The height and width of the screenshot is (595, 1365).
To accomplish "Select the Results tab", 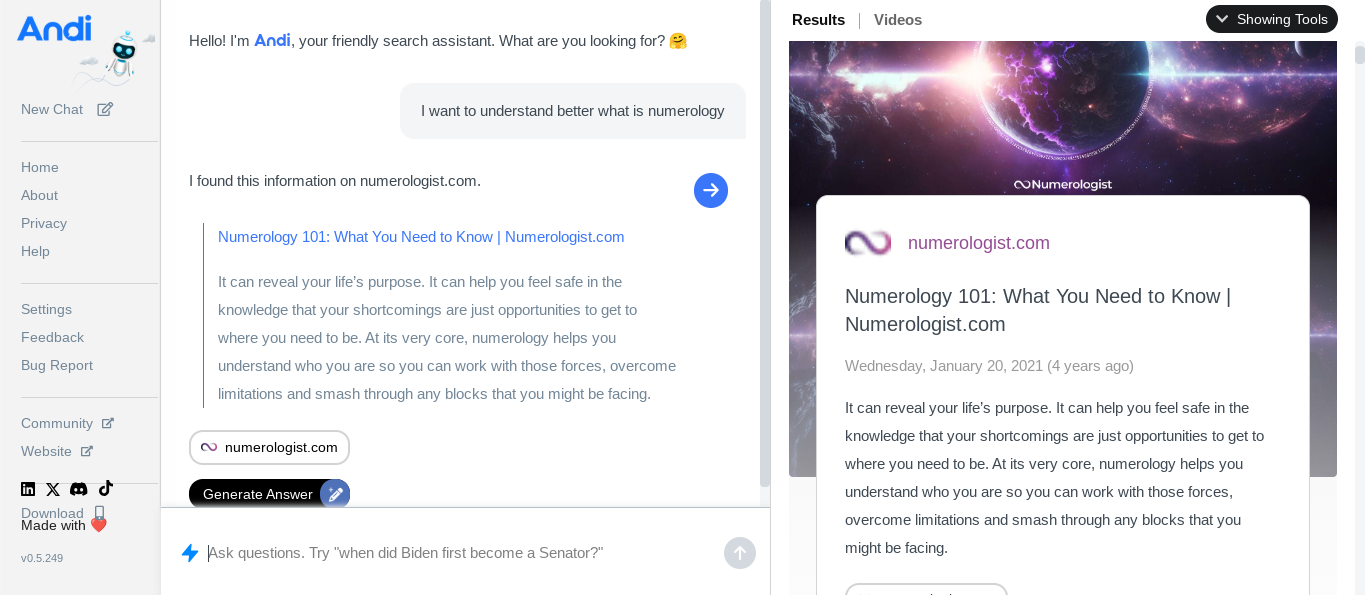I will pos(818,20).
